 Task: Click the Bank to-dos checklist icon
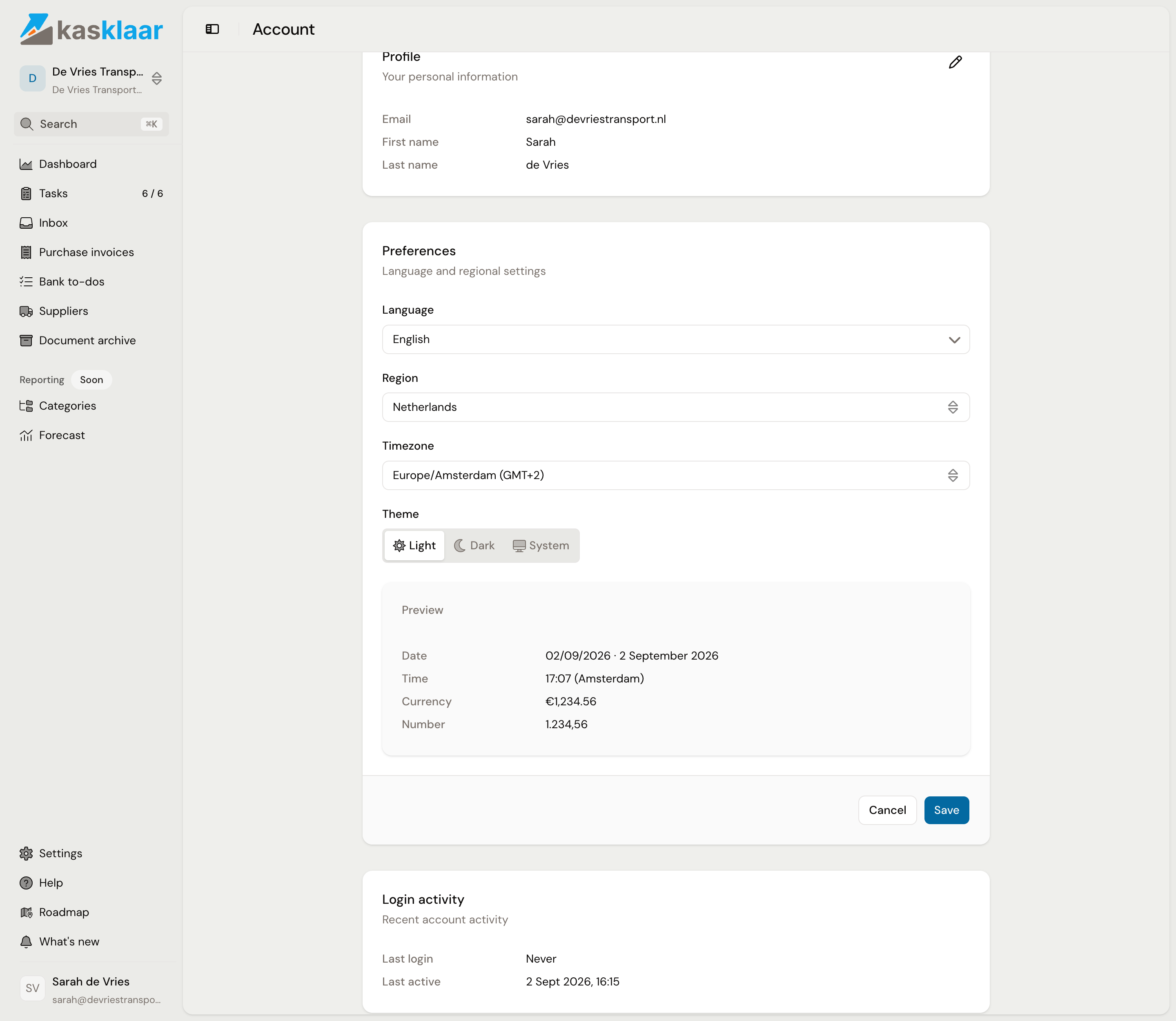(x=26, y=281)
